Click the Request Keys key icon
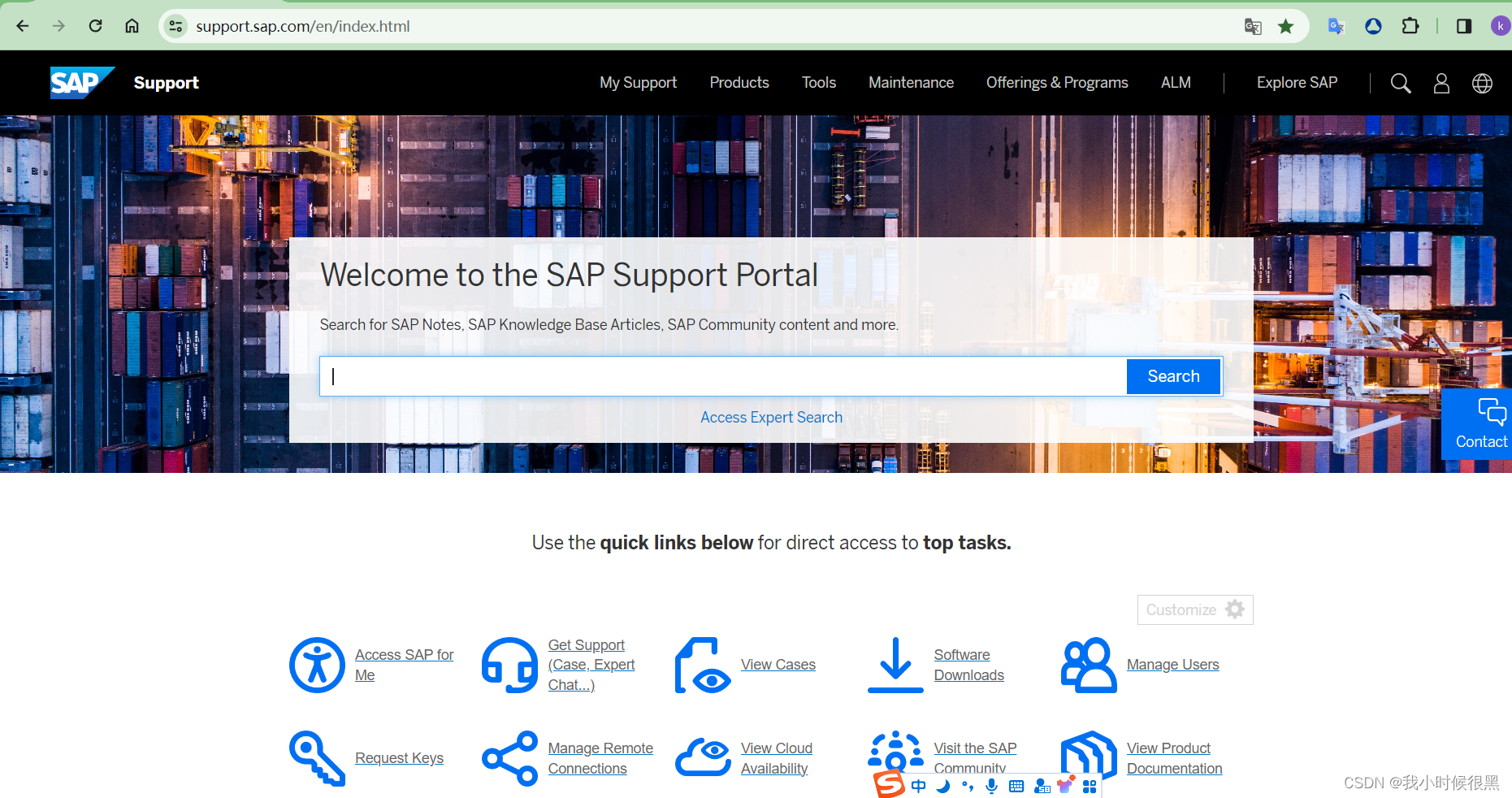 point(317,758)
